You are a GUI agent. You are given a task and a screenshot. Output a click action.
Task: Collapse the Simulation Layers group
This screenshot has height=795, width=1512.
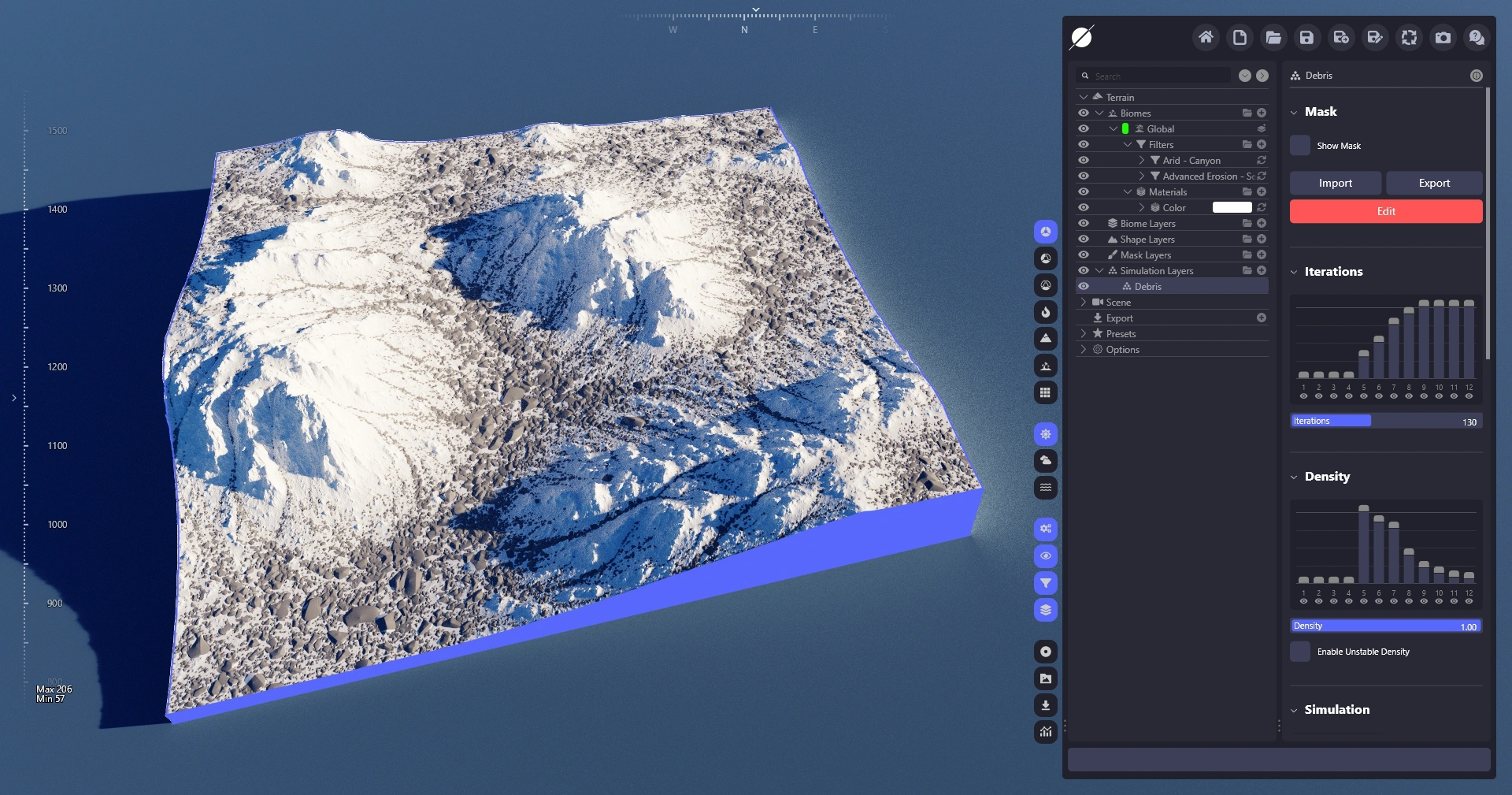coord(1099,270)
